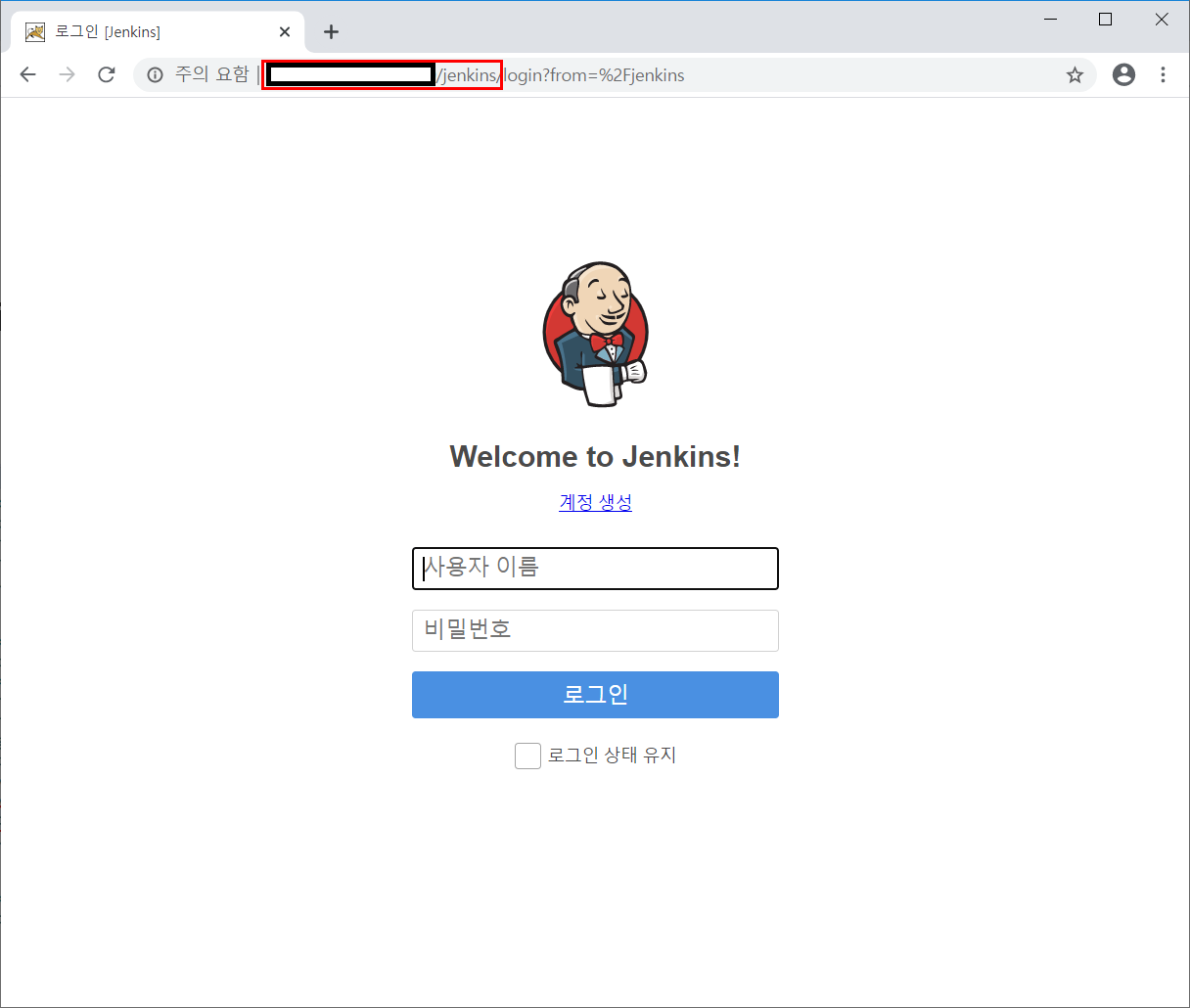Viewport: 1190px width, 1008px height.
Task: Open the Chrome profile avatar icon
Action: (1123, 74)
